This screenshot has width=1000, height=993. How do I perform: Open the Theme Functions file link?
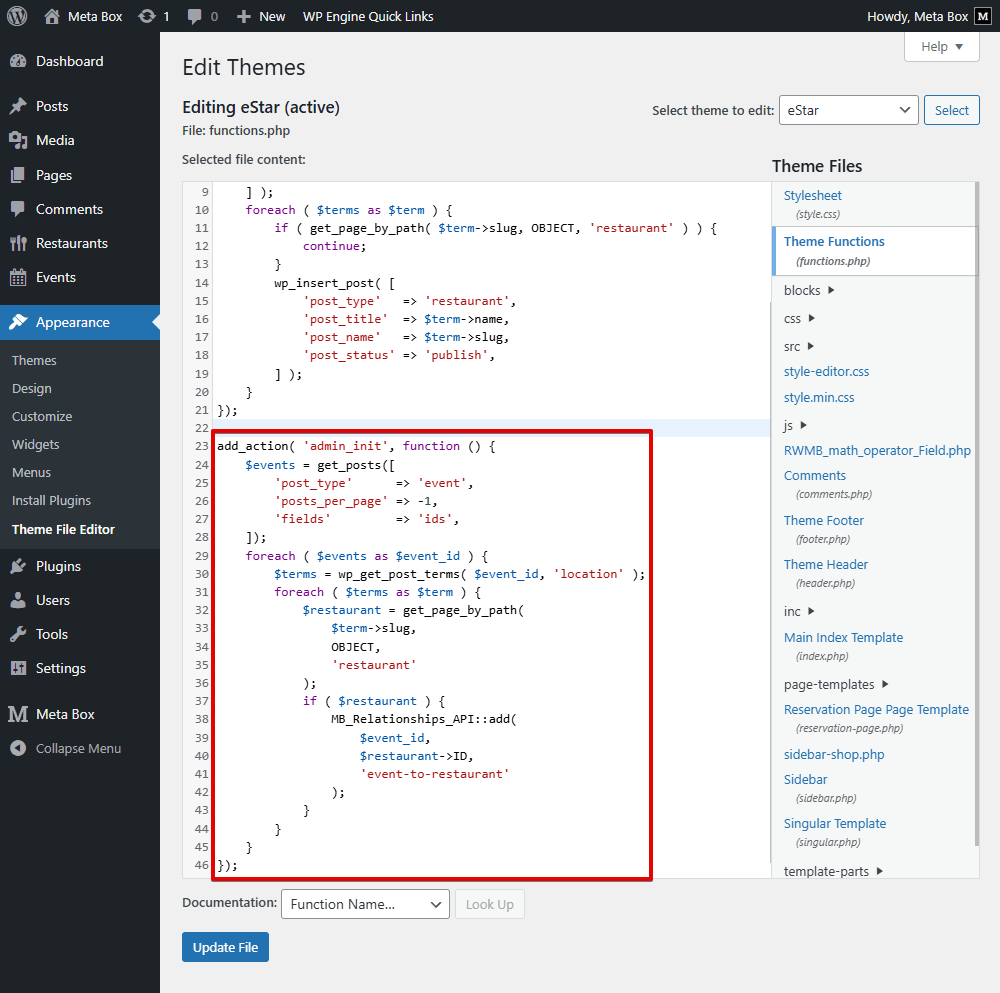[834, 242]
